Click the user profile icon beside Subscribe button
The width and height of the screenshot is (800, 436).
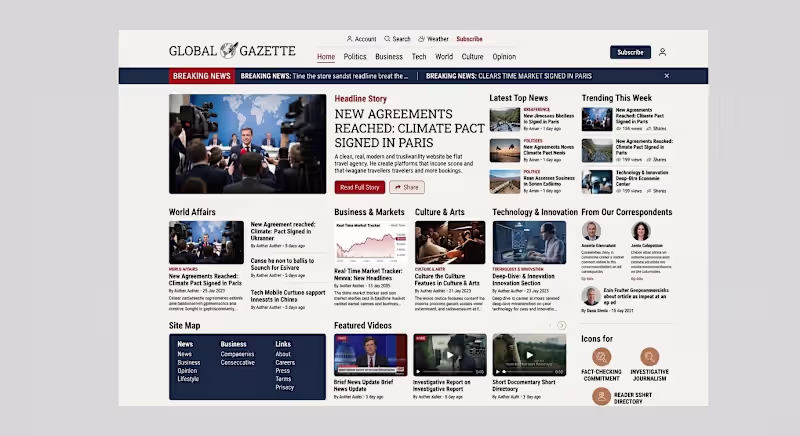[x=662, y=52]
